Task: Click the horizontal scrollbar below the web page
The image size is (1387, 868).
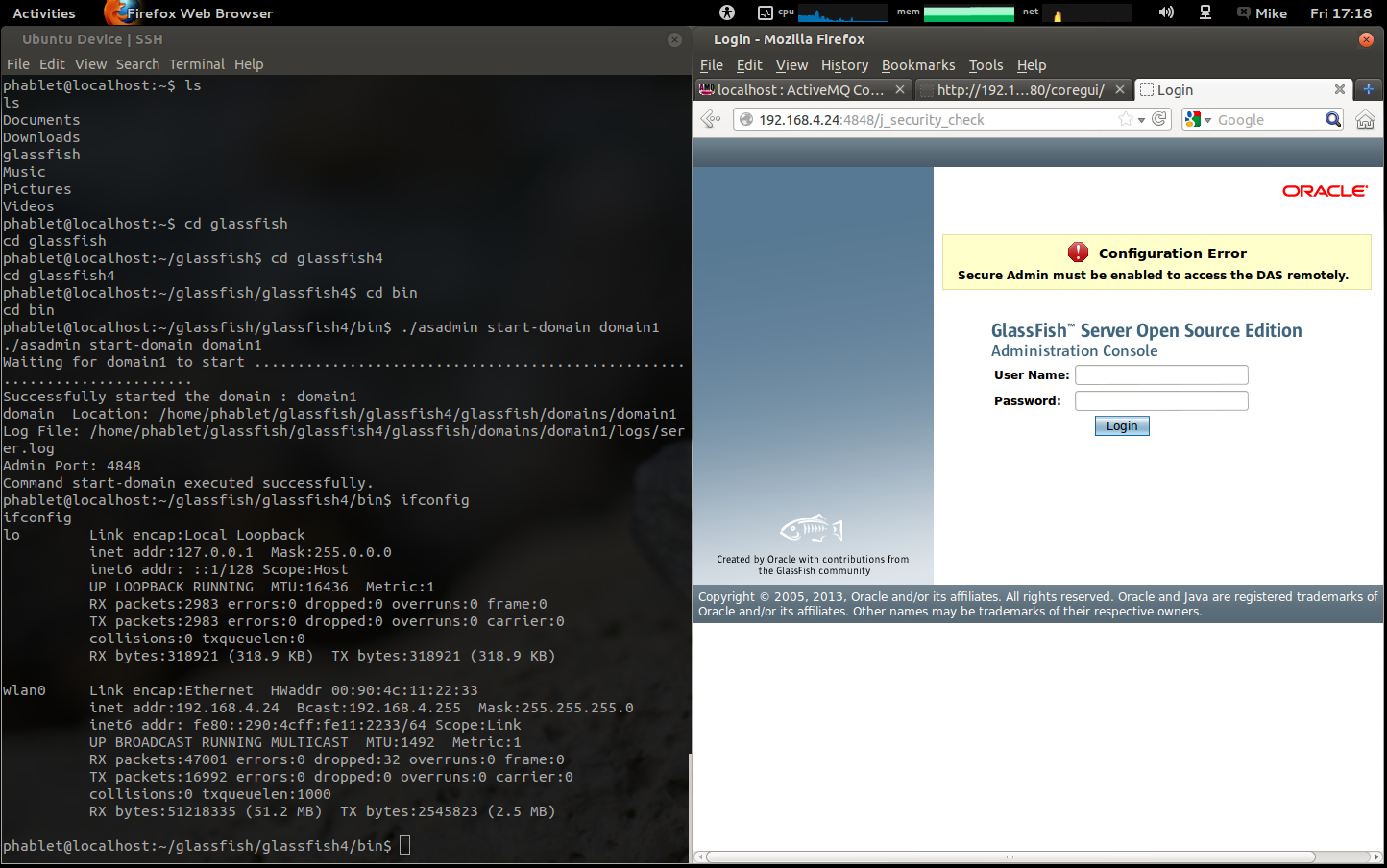Action: tap(1009, 855)
